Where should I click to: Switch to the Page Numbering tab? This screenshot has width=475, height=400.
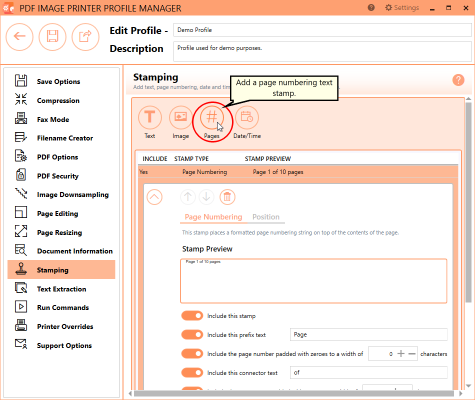[x=213, y=217]
